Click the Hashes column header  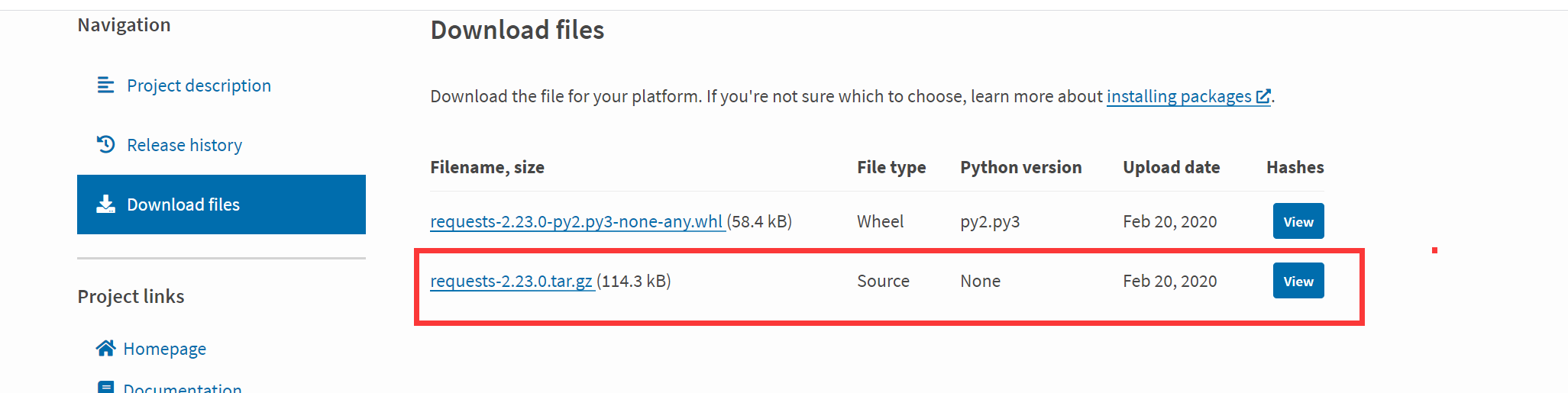pos(1295,167)
